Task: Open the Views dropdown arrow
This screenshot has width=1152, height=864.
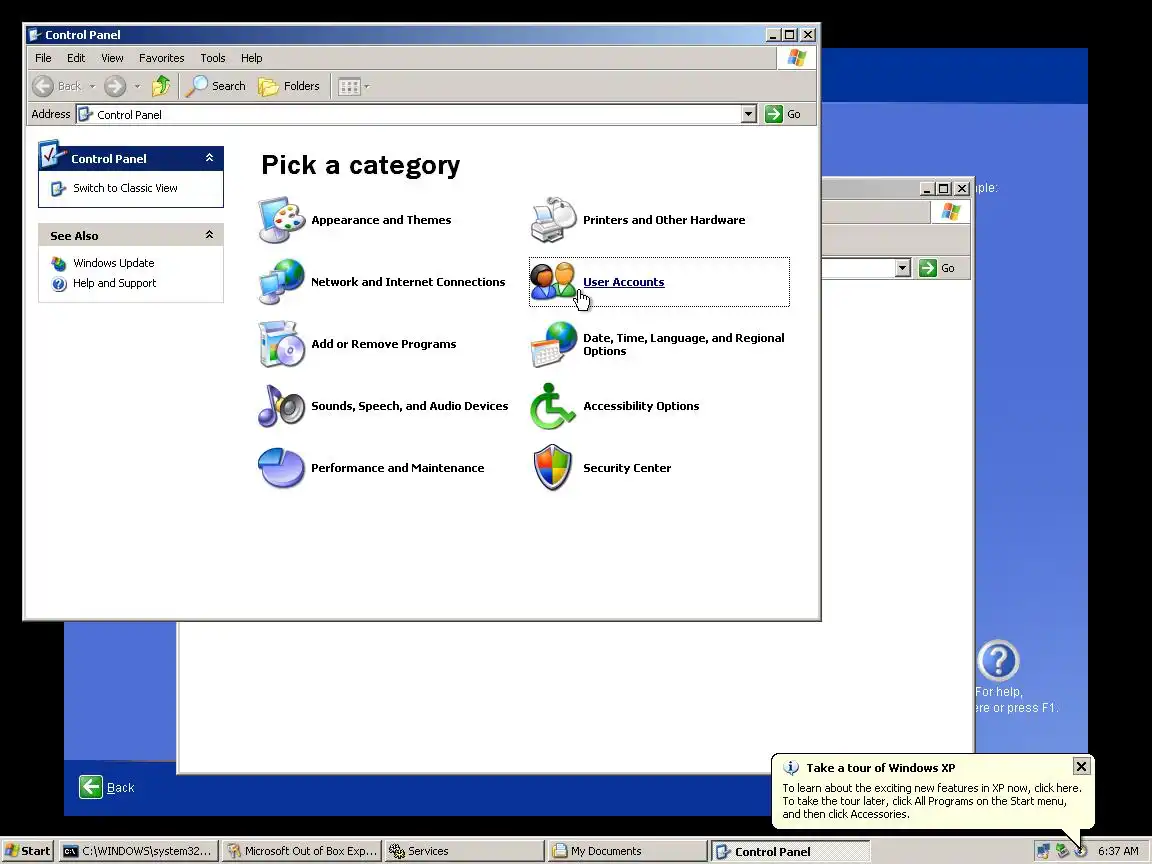Action: pyautogui.click(x=367, y=87)
